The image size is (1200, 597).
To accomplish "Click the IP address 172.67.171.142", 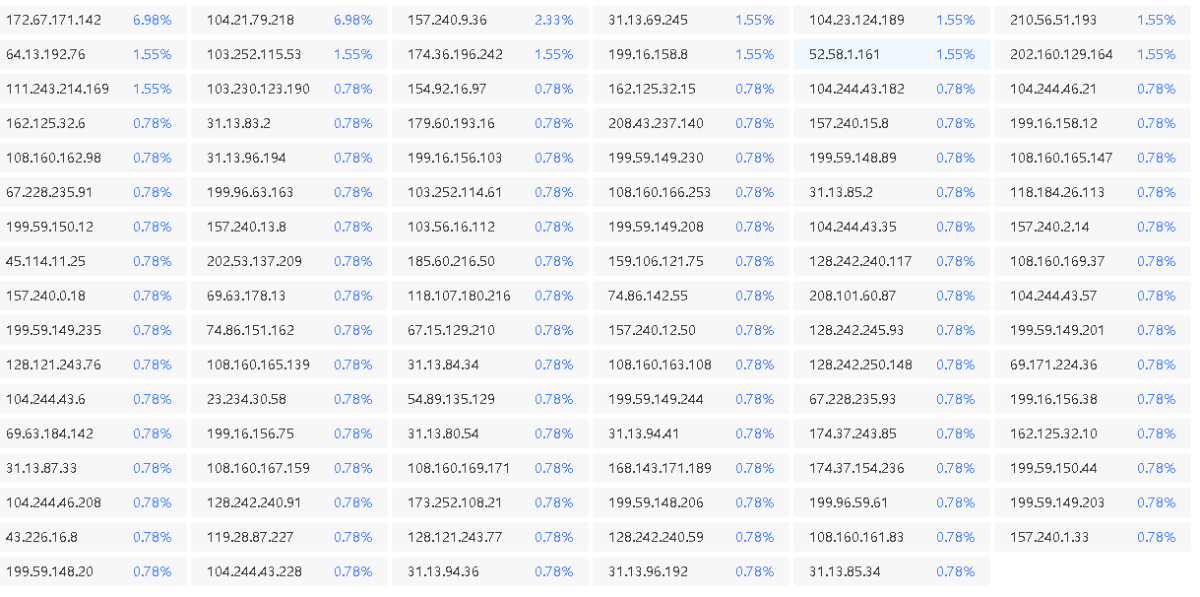I will 54,20.
